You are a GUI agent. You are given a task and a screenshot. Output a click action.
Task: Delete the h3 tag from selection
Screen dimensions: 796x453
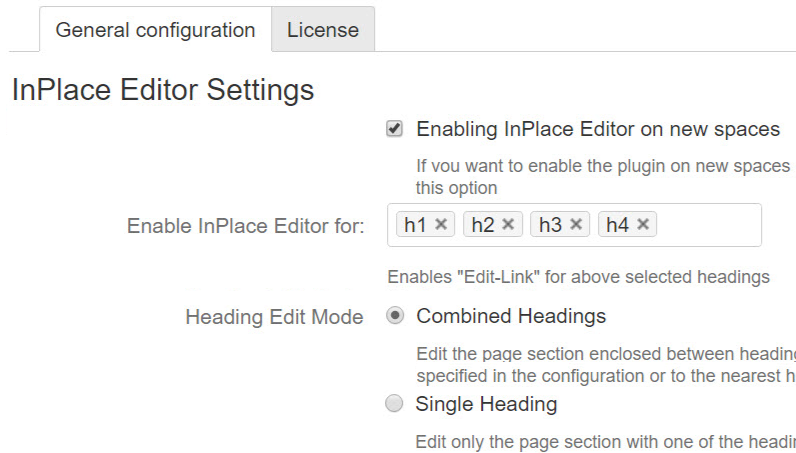pos(576,225)
